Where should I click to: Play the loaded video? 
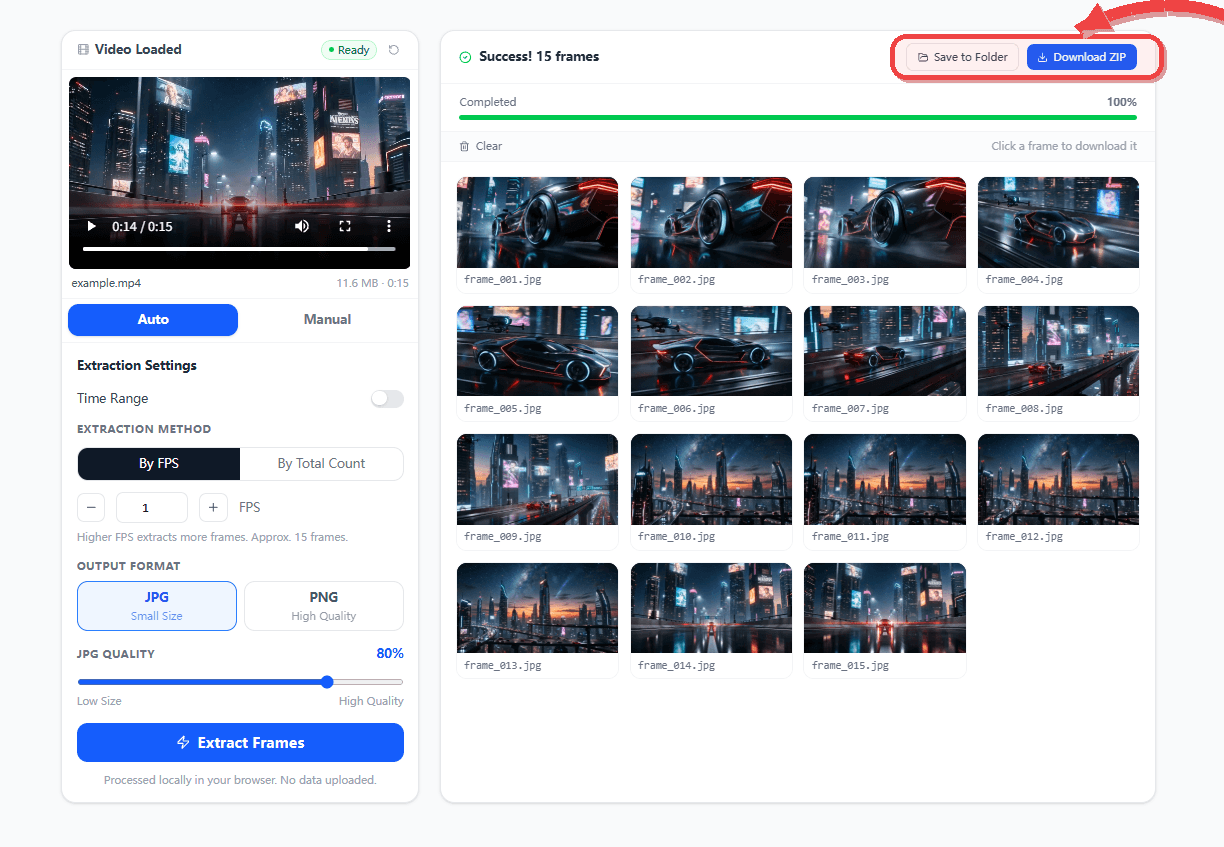pyautogui.click(x=92, y=227)
